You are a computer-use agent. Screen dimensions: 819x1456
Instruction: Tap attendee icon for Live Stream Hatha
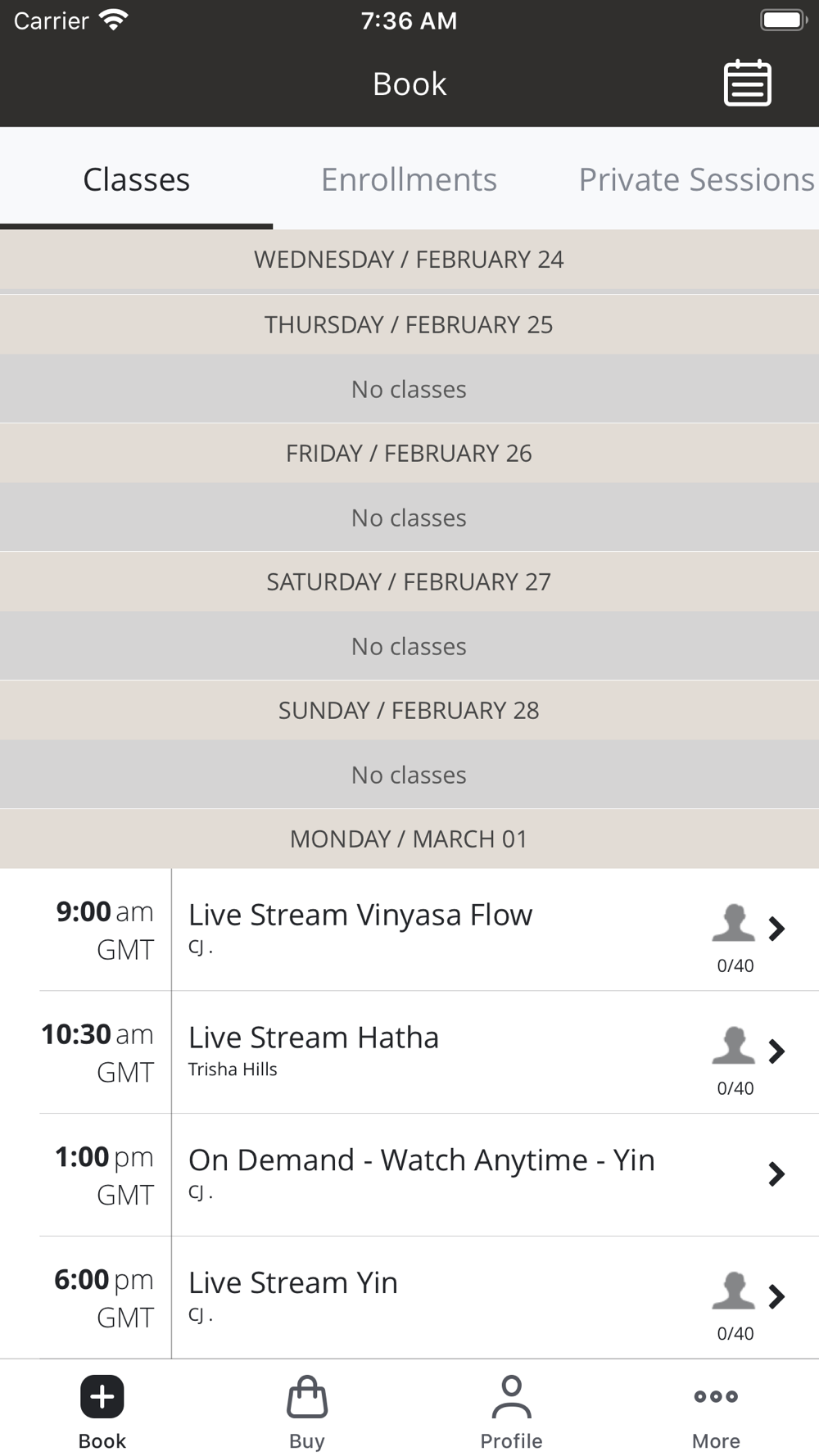tap(733, 1046)
